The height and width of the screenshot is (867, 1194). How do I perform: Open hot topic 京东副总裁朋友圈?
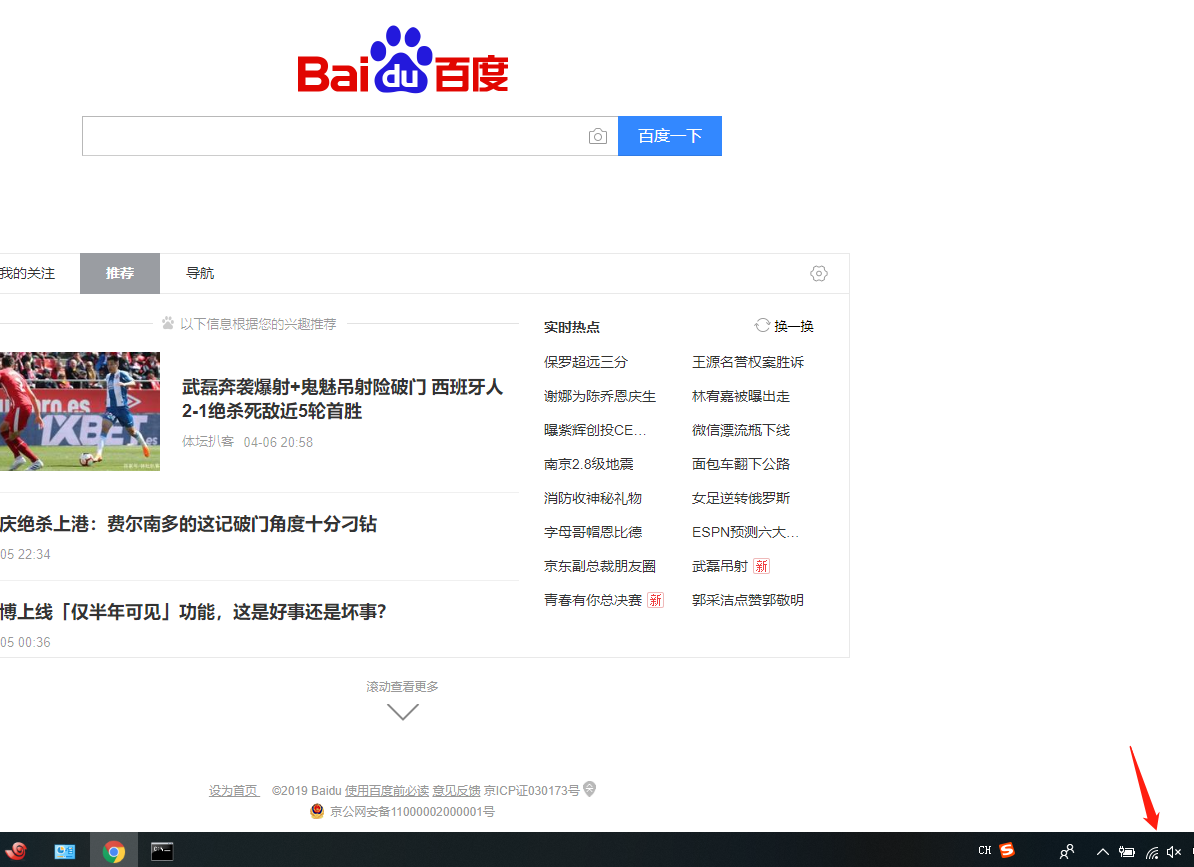point(600,566)
